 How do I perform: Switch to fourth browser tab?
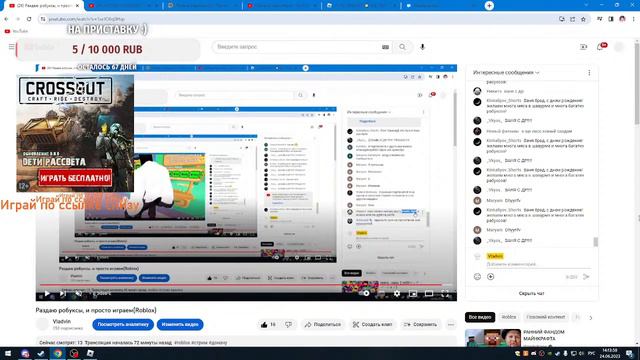click(282, 6)
